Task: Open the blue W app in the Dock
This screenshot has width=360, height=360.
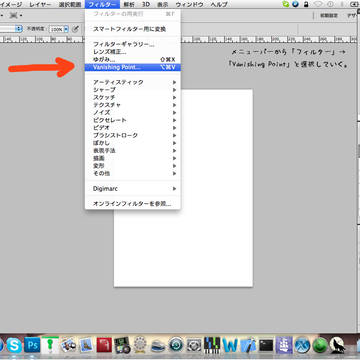Action: (x=230, y=345)
